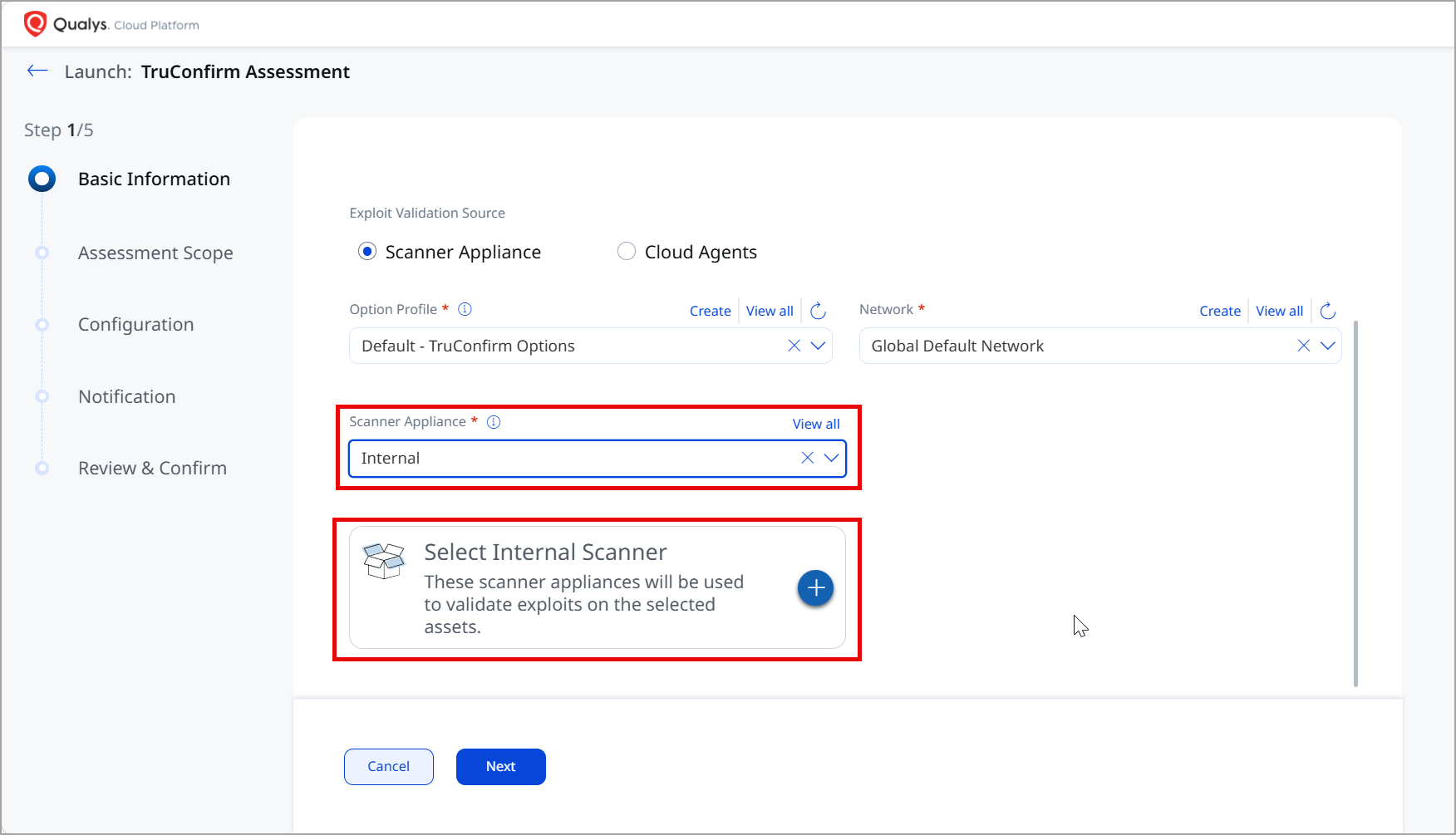Click the TruConfirm Assessment title
Image resolution: width=1456 pixels, height=835 pixels.
(x=246, y=71)
